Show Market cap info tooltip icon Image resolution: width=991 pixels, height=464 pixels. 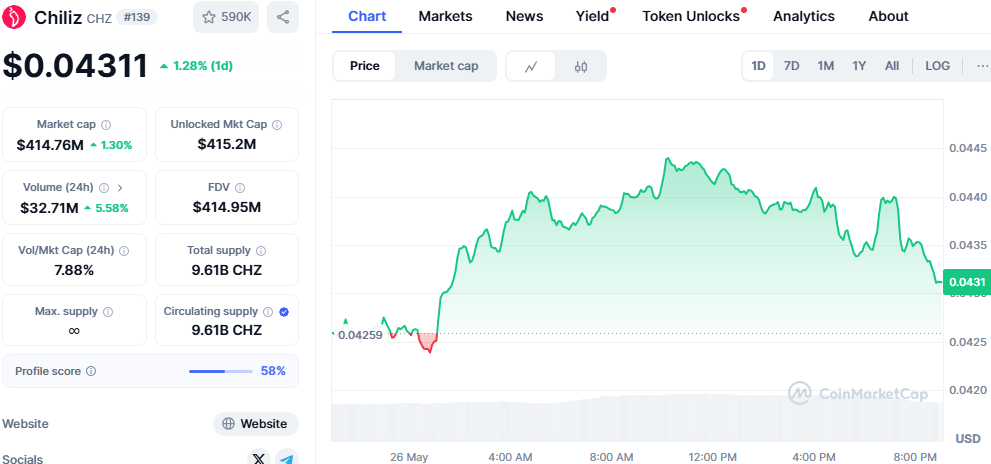(106, 125)
